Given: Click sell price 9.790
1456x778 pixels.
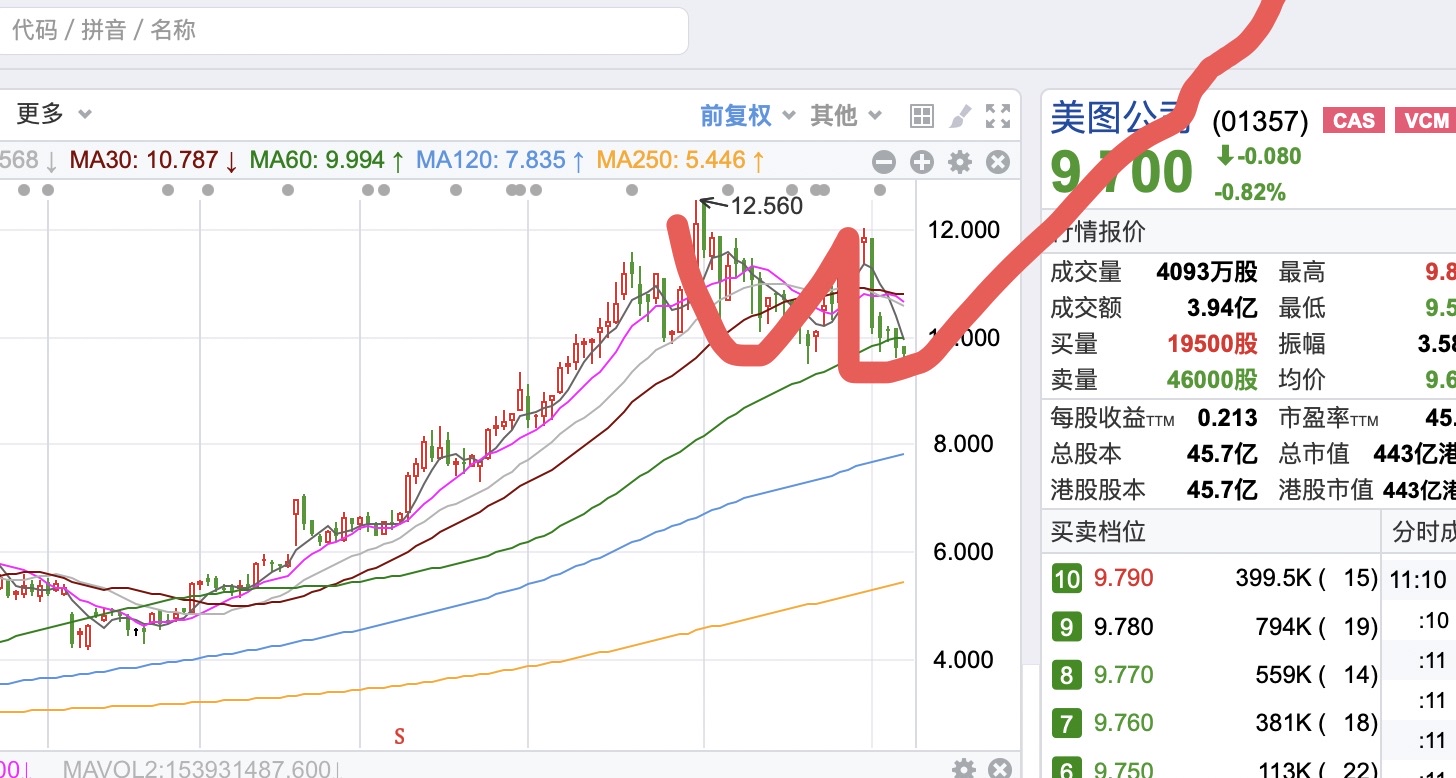Looking at the screenshot, I should point(1123,578).
